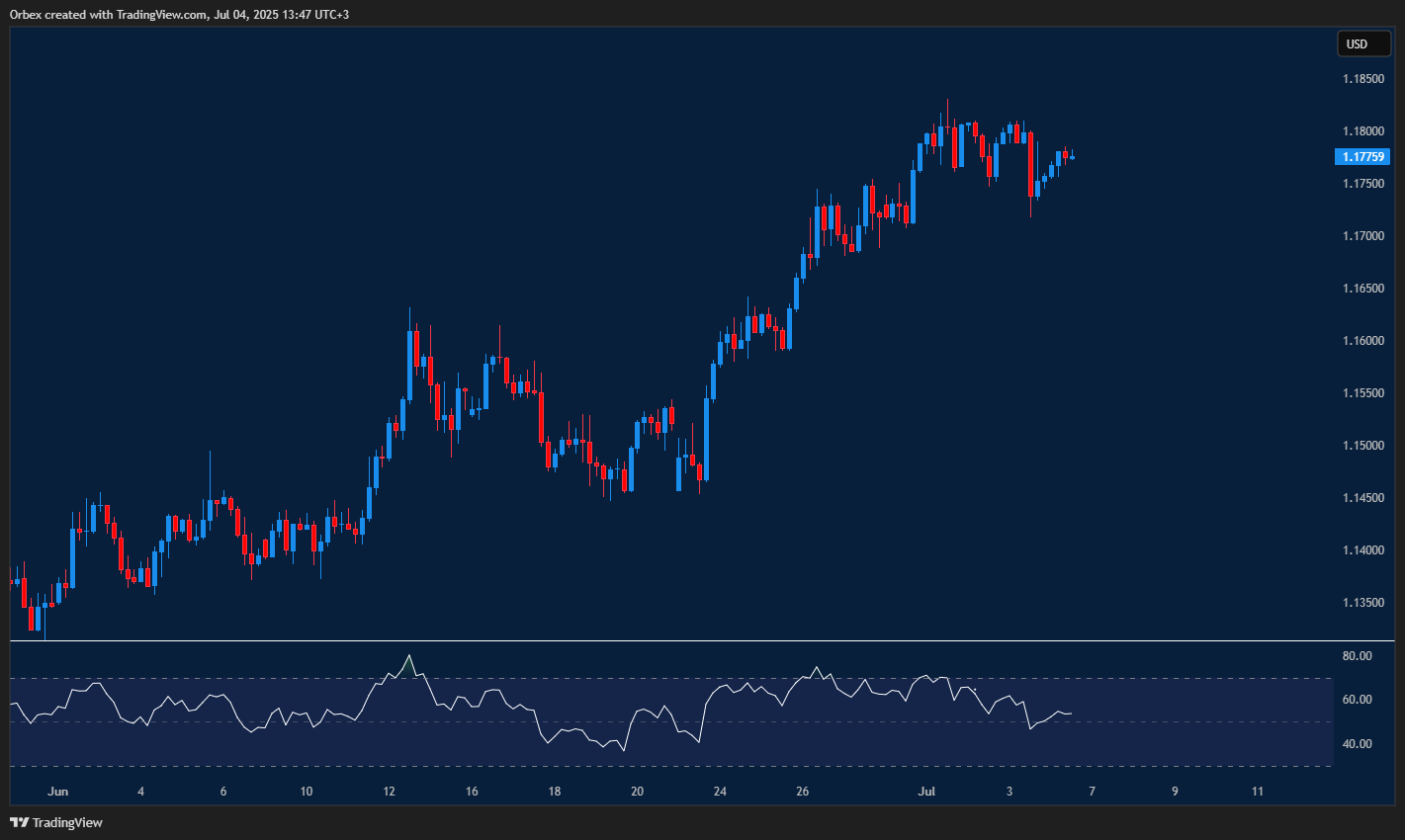Open the USD currency selector
The width and height of the screenshot is (1405, 840).
click(x=1362, y=43)
